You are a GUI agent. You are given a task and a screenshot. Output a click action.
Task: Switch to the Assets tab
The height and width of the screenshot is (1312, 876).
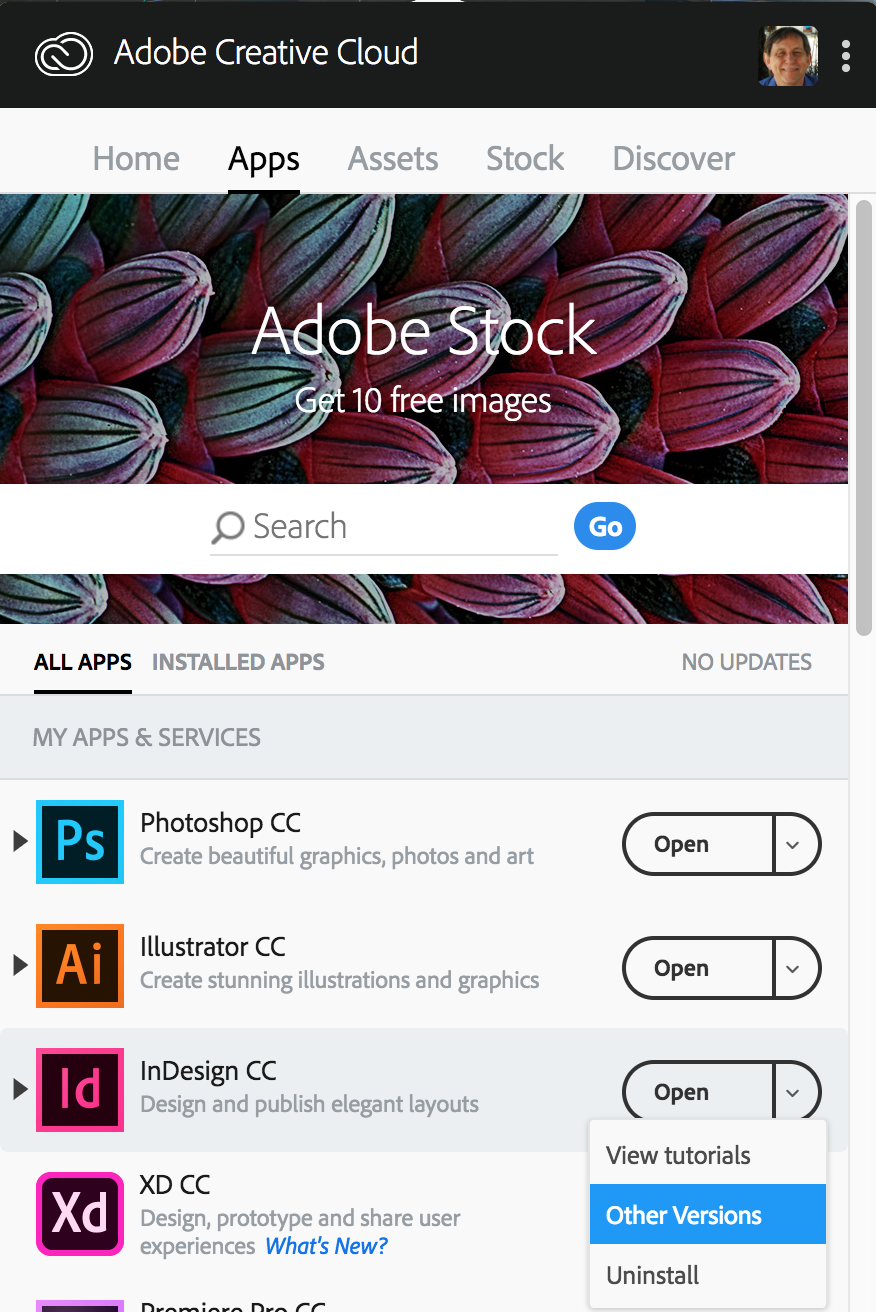pos(393,159)
